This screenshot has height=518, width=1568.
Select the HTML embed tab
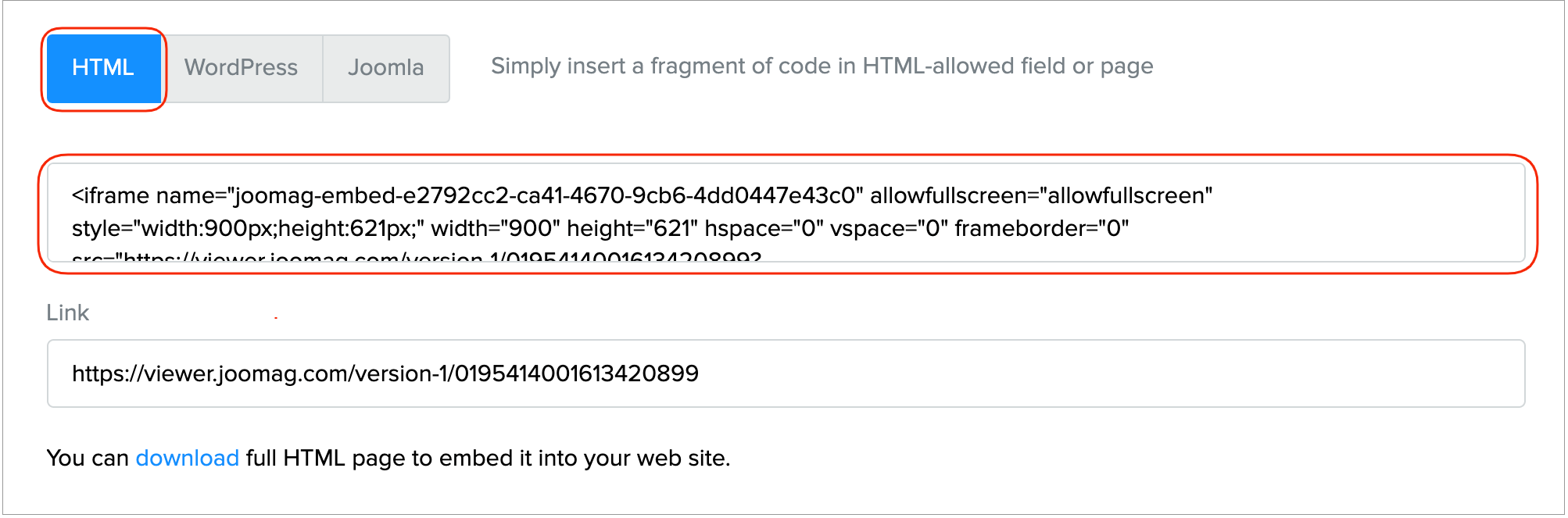point(103,68)
